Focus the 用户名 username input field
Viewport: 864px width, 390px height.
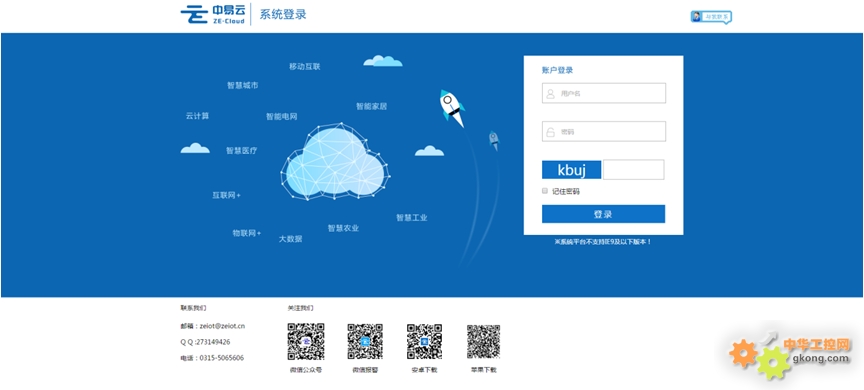point(604,93)
